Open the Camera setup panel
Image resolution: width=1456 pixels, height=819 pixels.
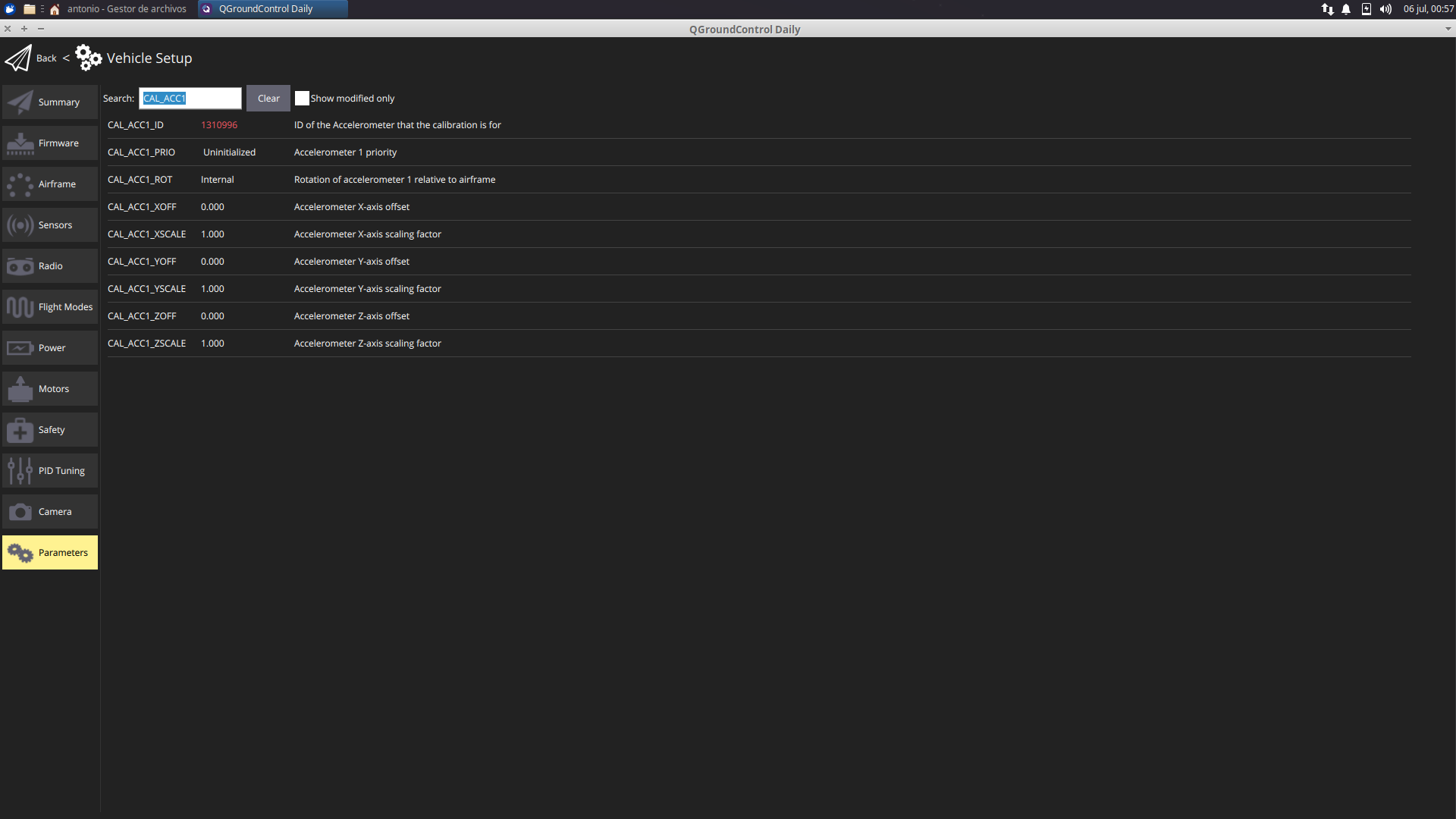coord(49,511)
